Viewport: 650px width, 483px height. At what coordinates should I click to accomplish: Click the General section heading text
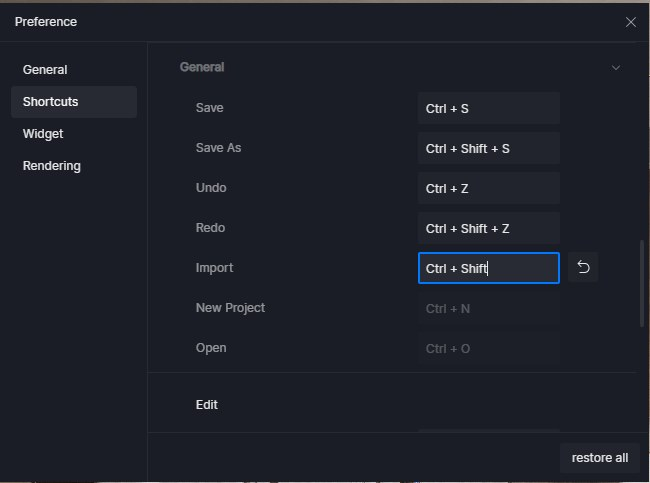(202, 67)
